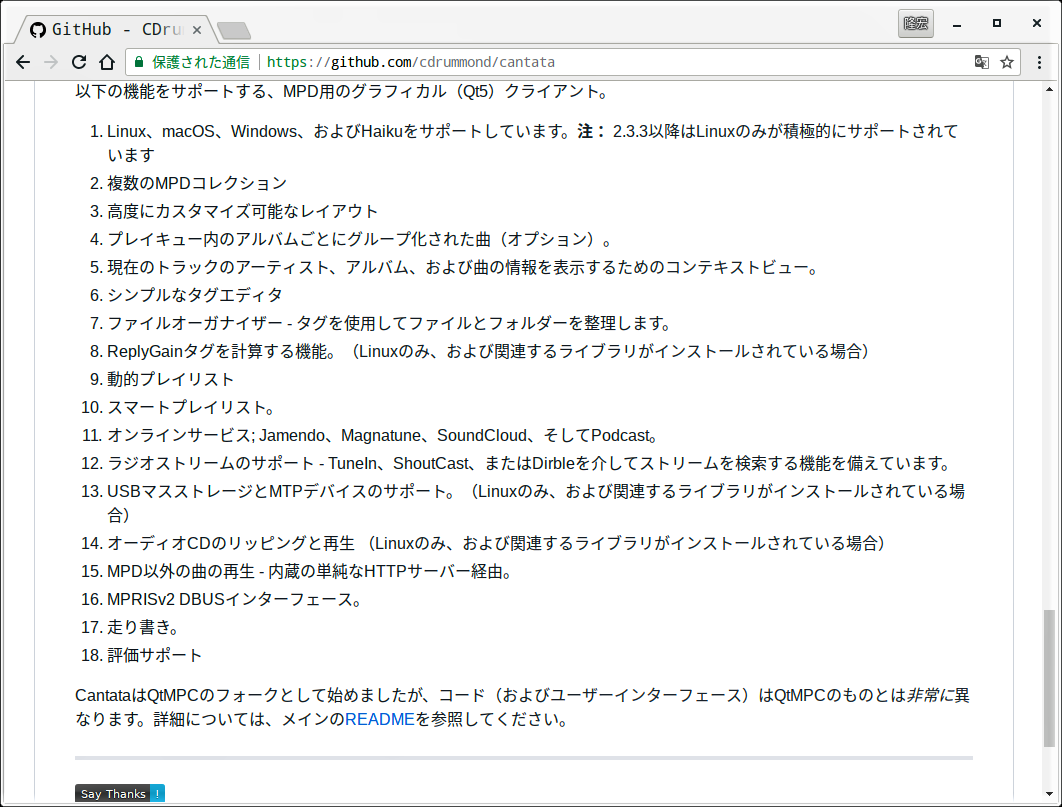1062x807 pixels.
Task: Click the line starting with MPD以外の曲の再生
Action: pyautogui.click(x=310, y=572)
